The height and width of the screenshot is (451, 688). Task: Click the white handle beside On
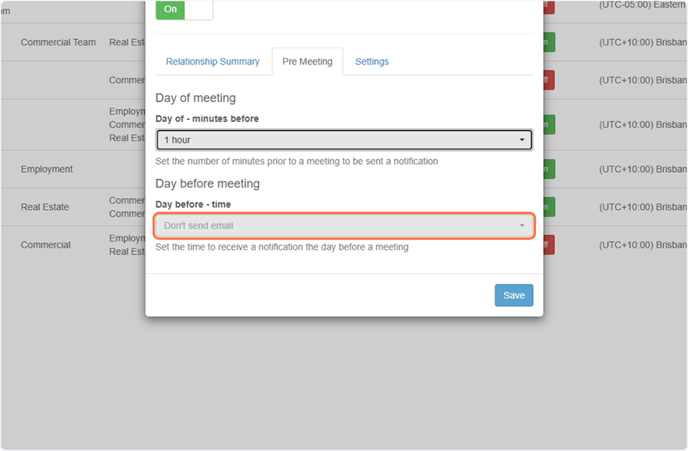click(199, 10)
